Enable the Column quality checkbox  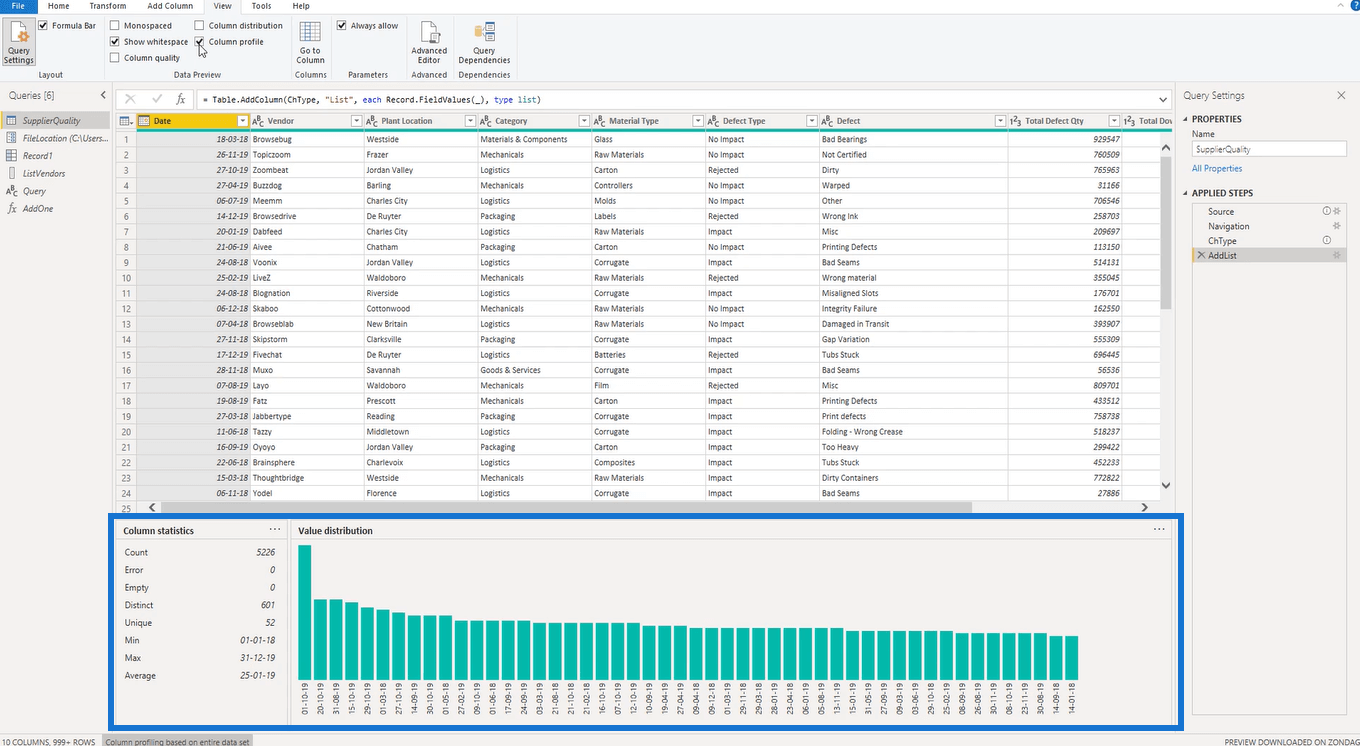115,58
